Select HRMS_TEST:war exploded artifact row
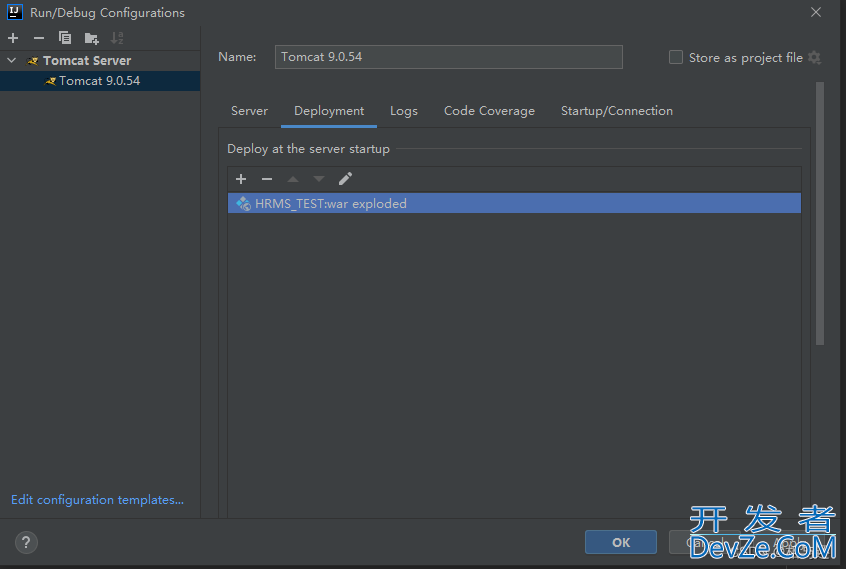 coord(514,203)
